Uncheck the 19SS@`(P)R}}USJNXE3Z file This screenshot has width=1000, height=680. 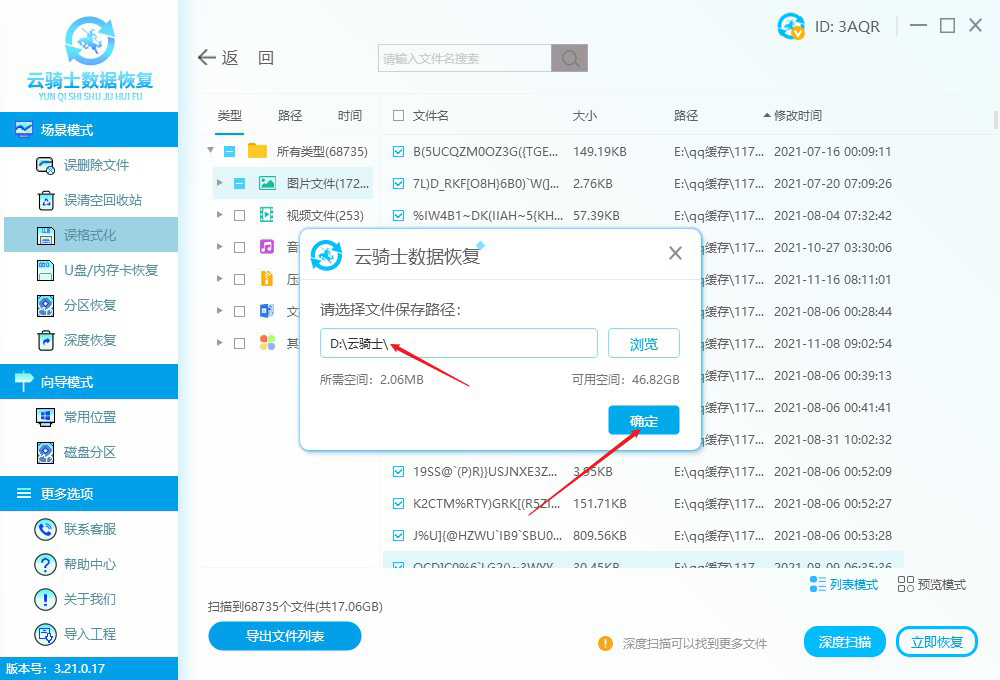tap(399, 472)
